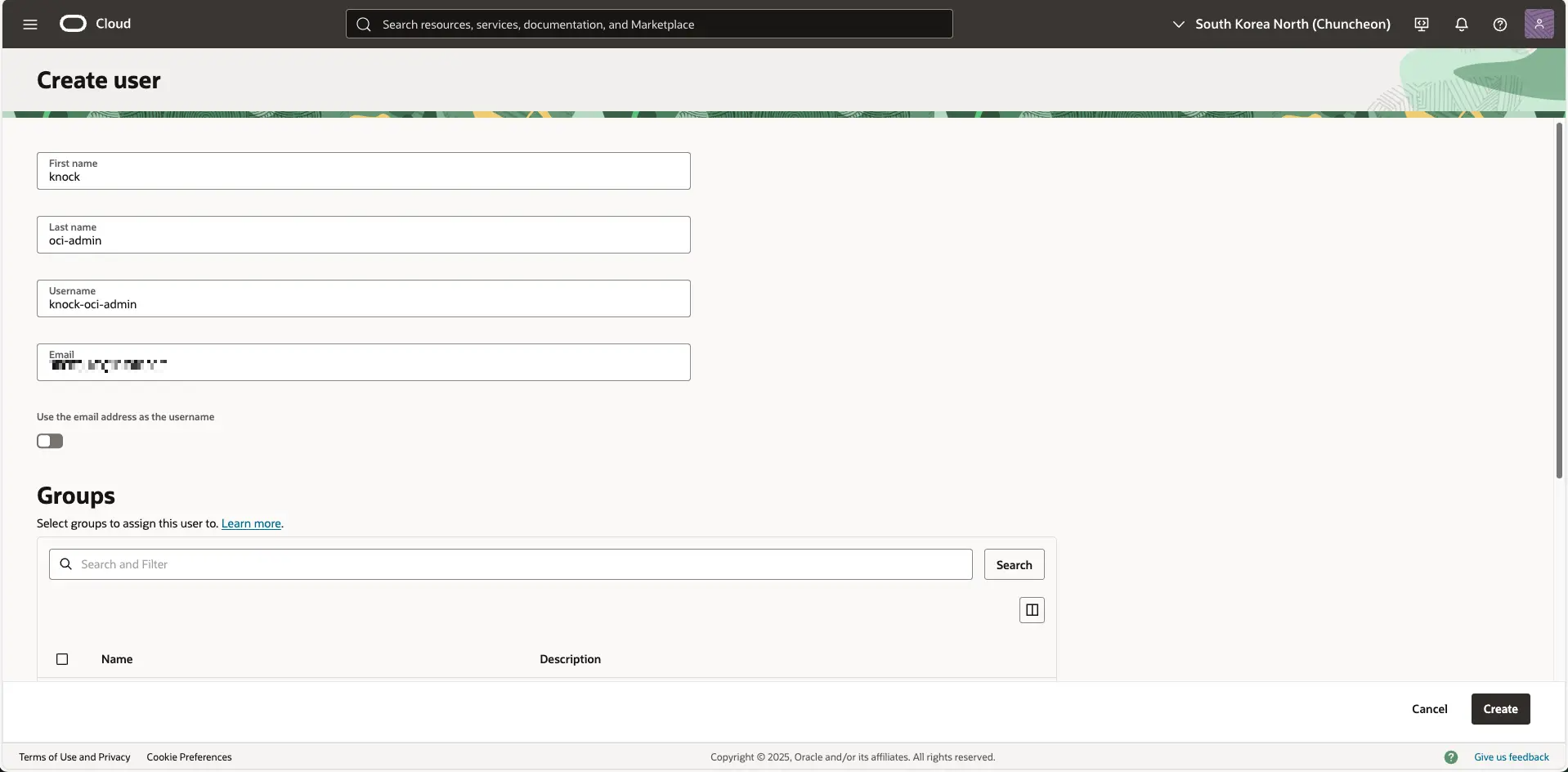Click the help icon beside Give us feedback
Viewport: 1568px width, 772px height.
coord(1451,756)
